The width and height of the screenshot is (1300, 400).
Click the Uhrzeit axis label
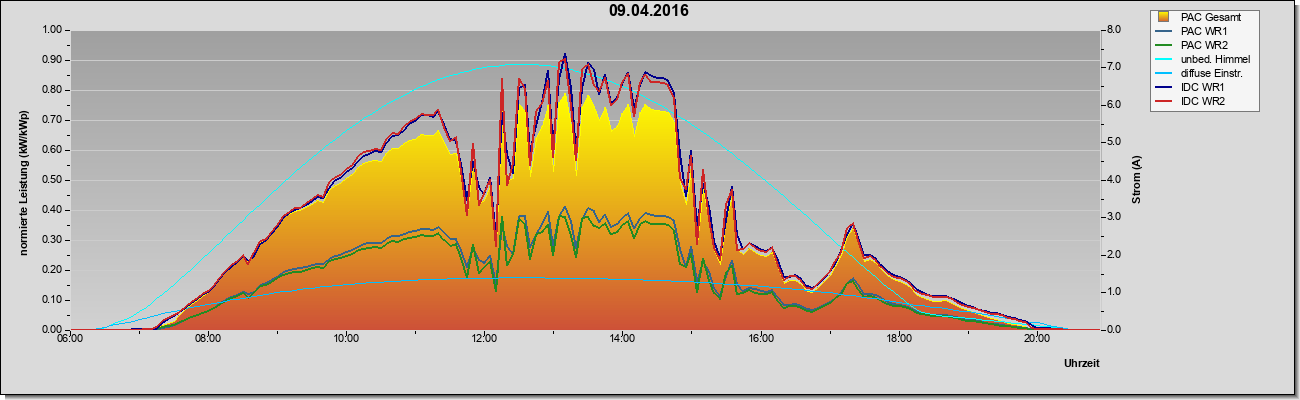(1082, 364)
